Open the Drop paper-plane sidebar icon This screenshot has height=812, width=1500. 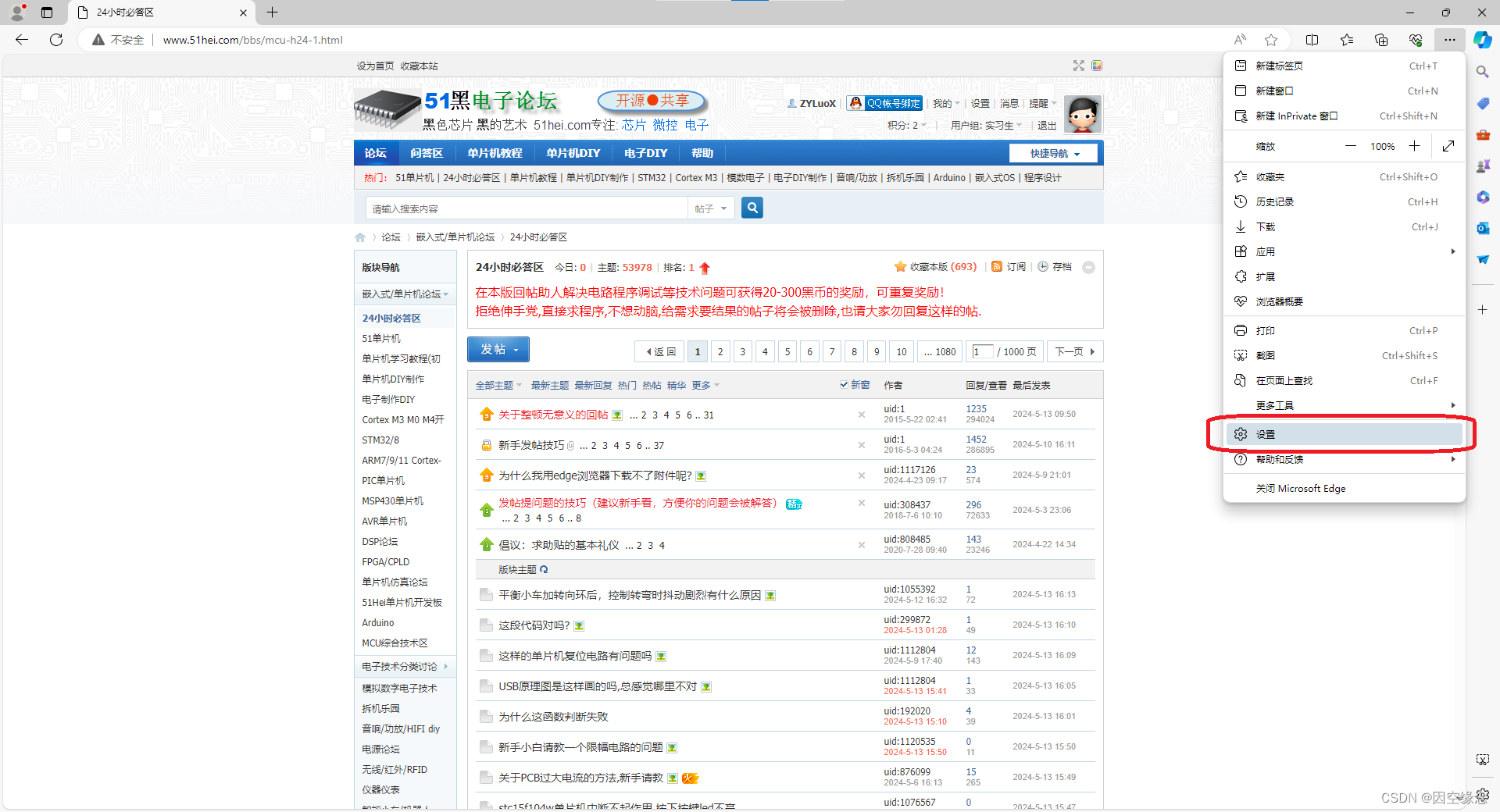point(1482,259)
